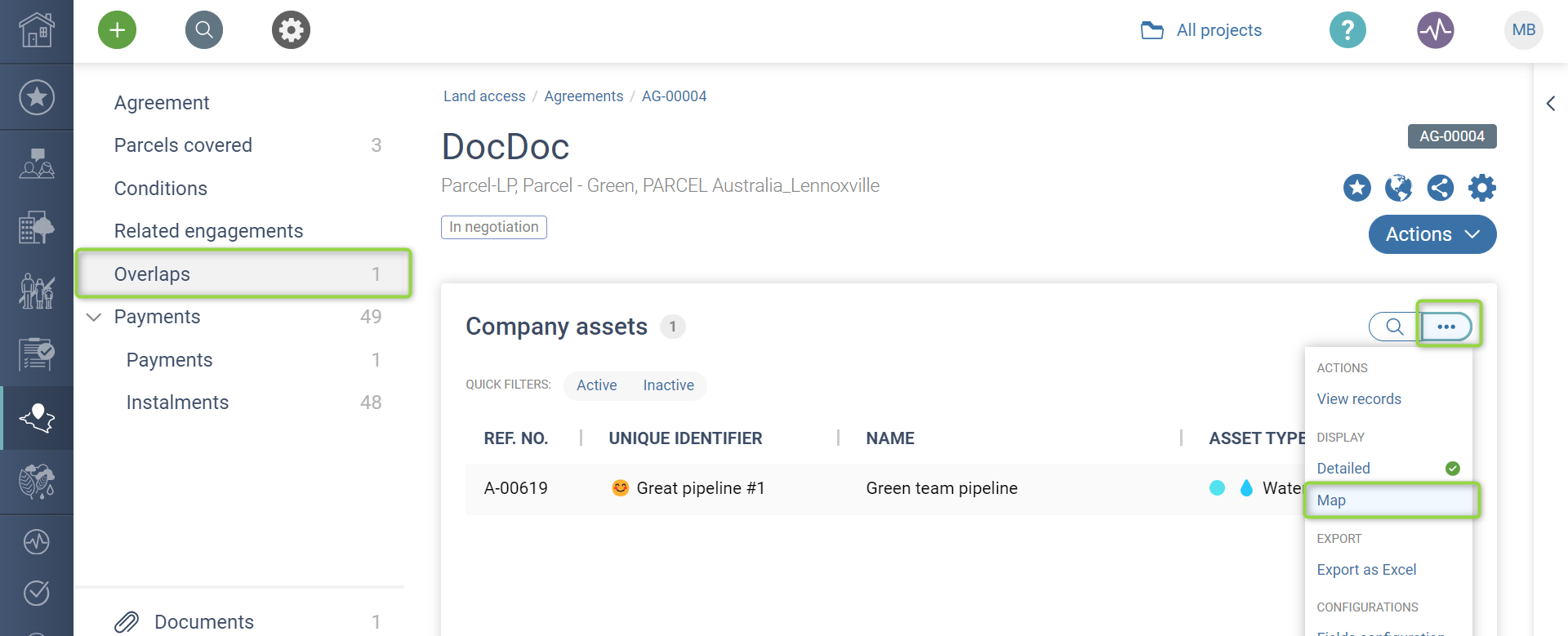1568x636 pixels.
Task: Open global search from top bar
Action: point(204,30)
